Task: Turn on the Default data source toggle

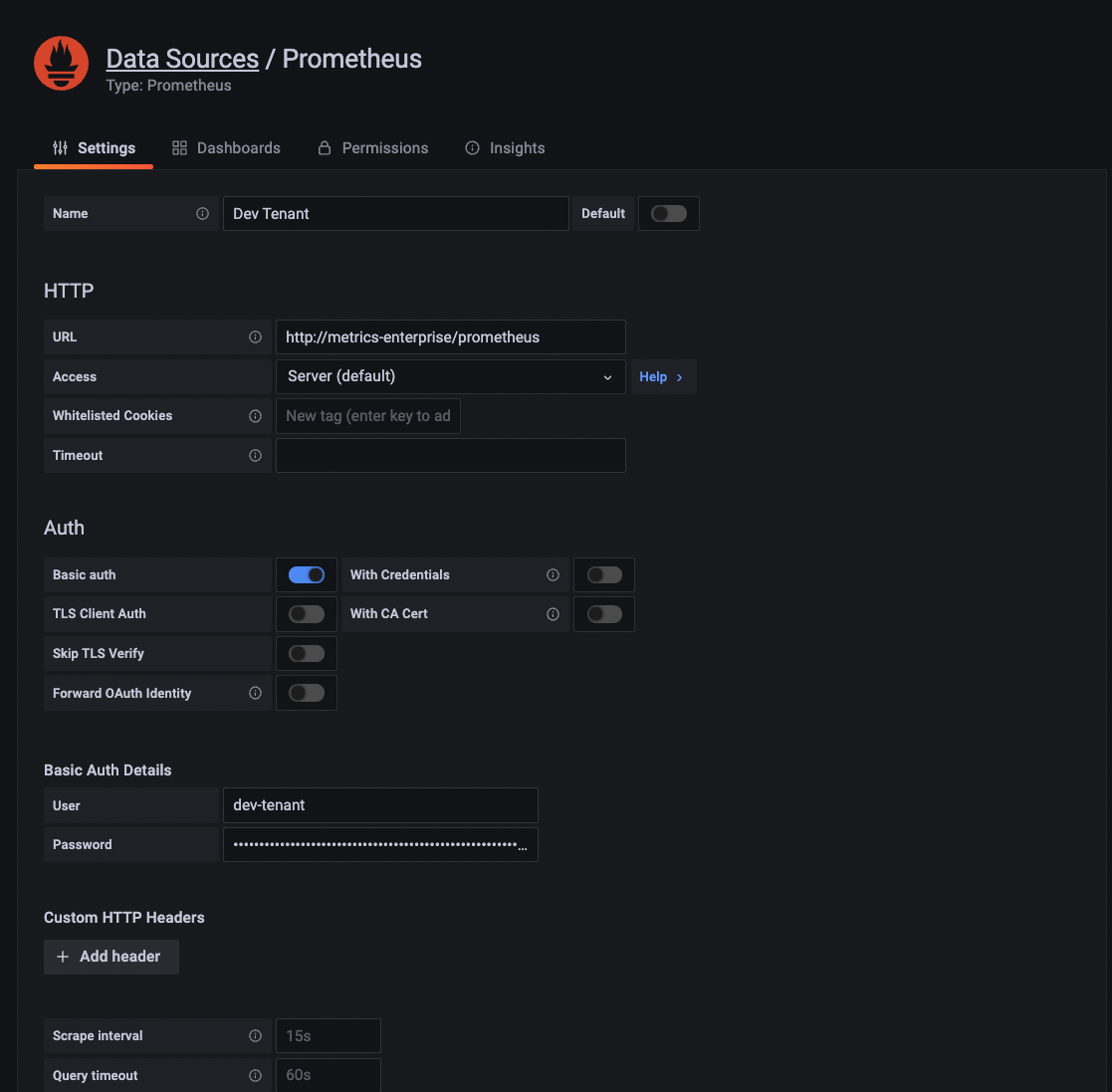Action: pyautogui.click(x=668, y=213)
